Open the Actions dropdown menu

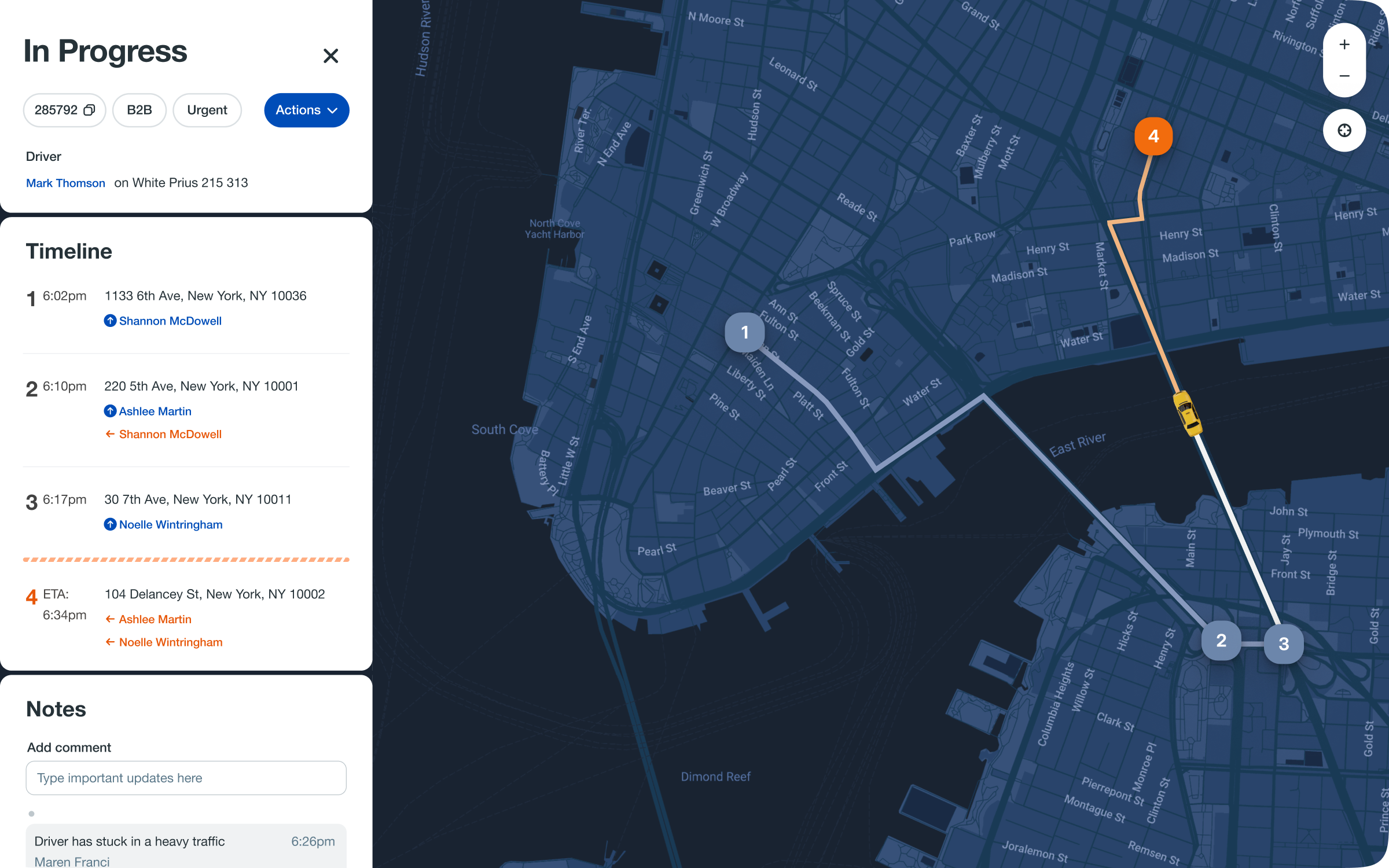[306, 110]
